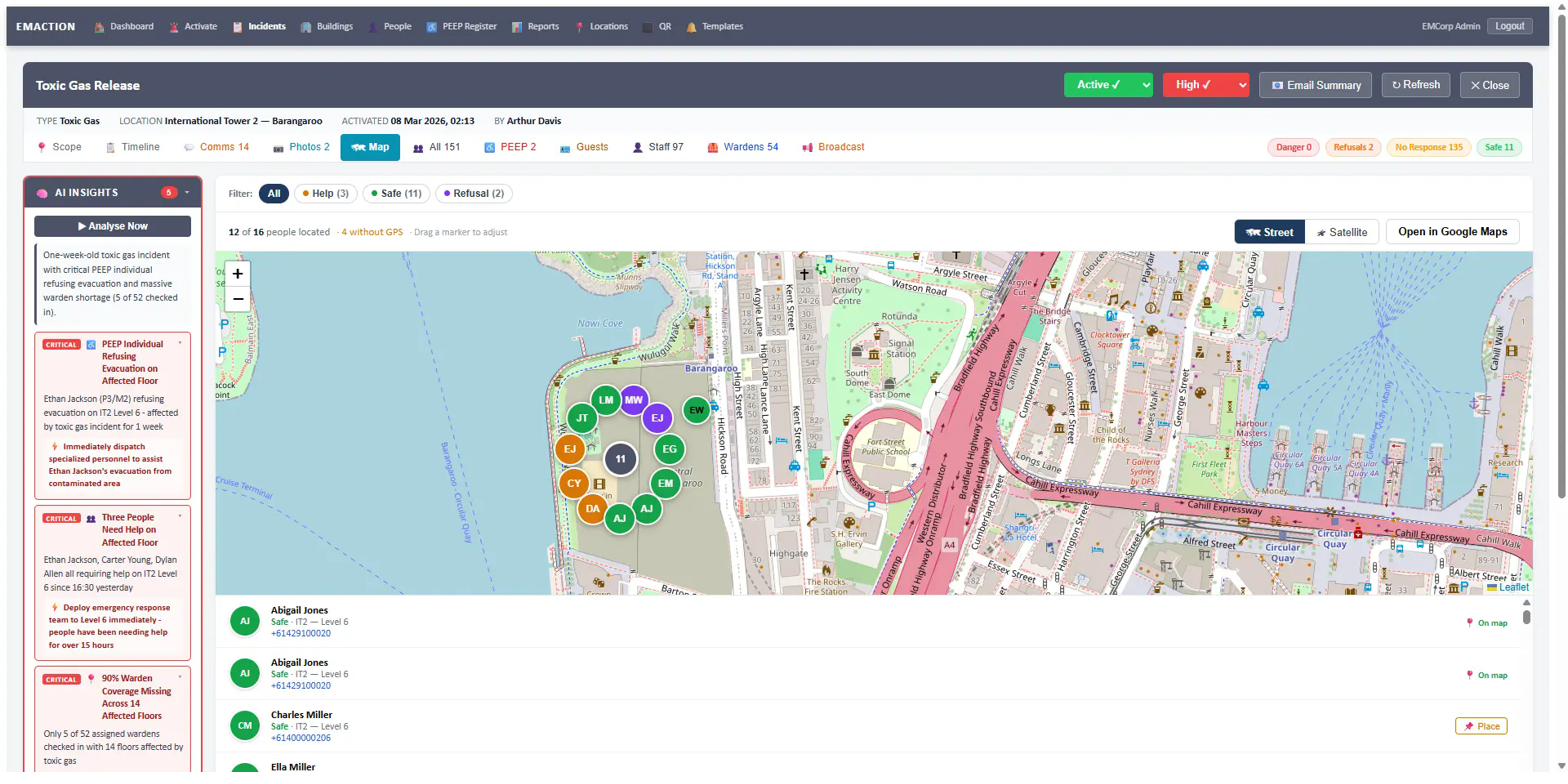Image resolution: width=1568 pixels, height=784 pixels.
Task: Open the High priority dropdown
Action: tap(1206, 85)
